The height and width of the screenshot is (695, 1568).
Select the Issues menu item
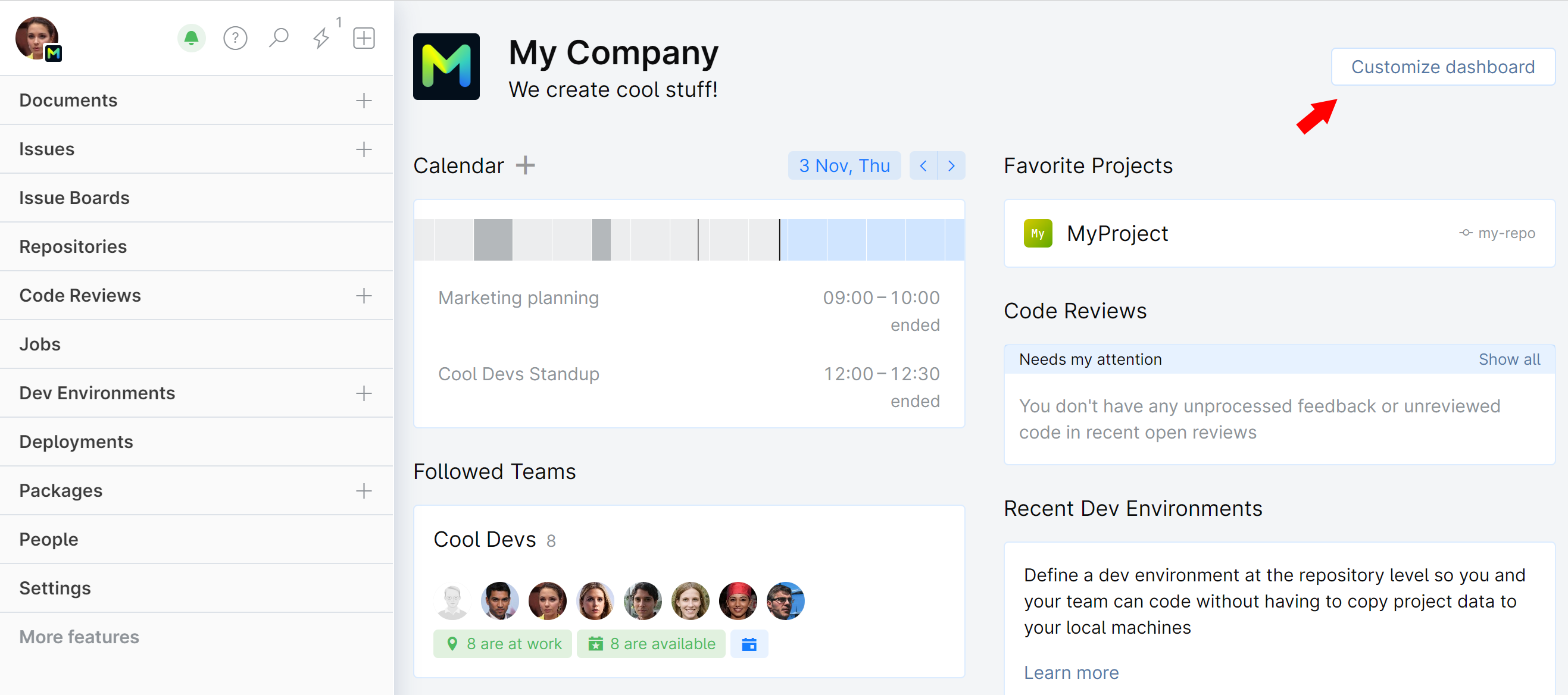tap(47, 148)
